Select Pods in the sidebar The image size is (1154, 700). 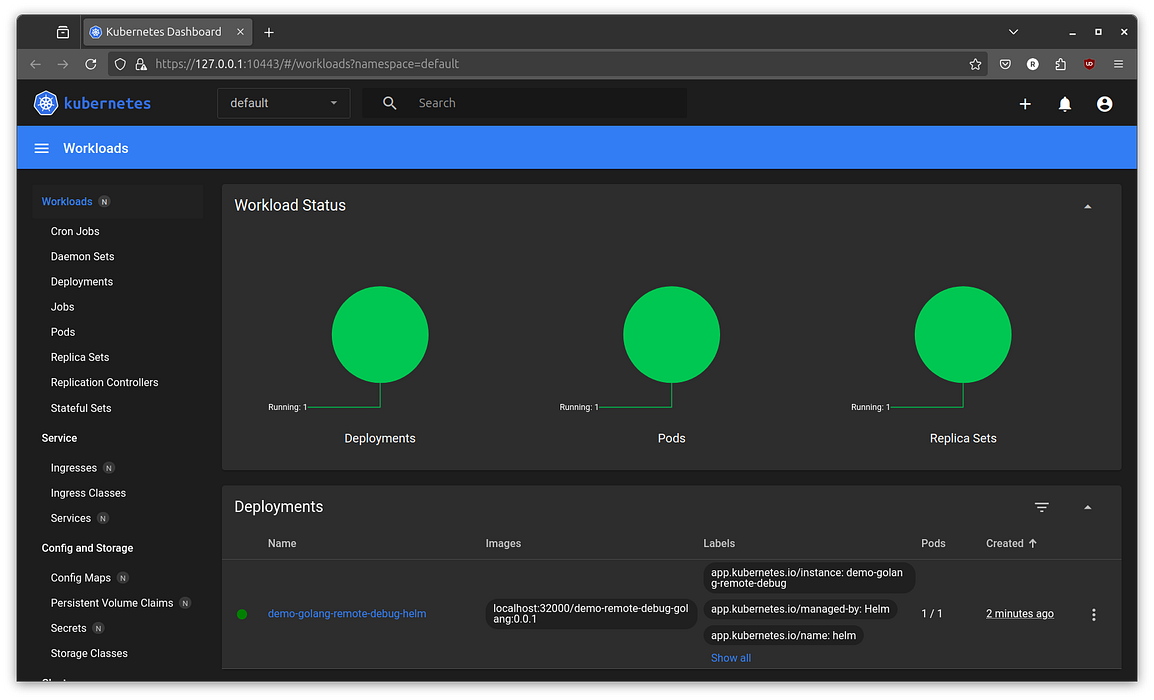[x=62, y=331]
